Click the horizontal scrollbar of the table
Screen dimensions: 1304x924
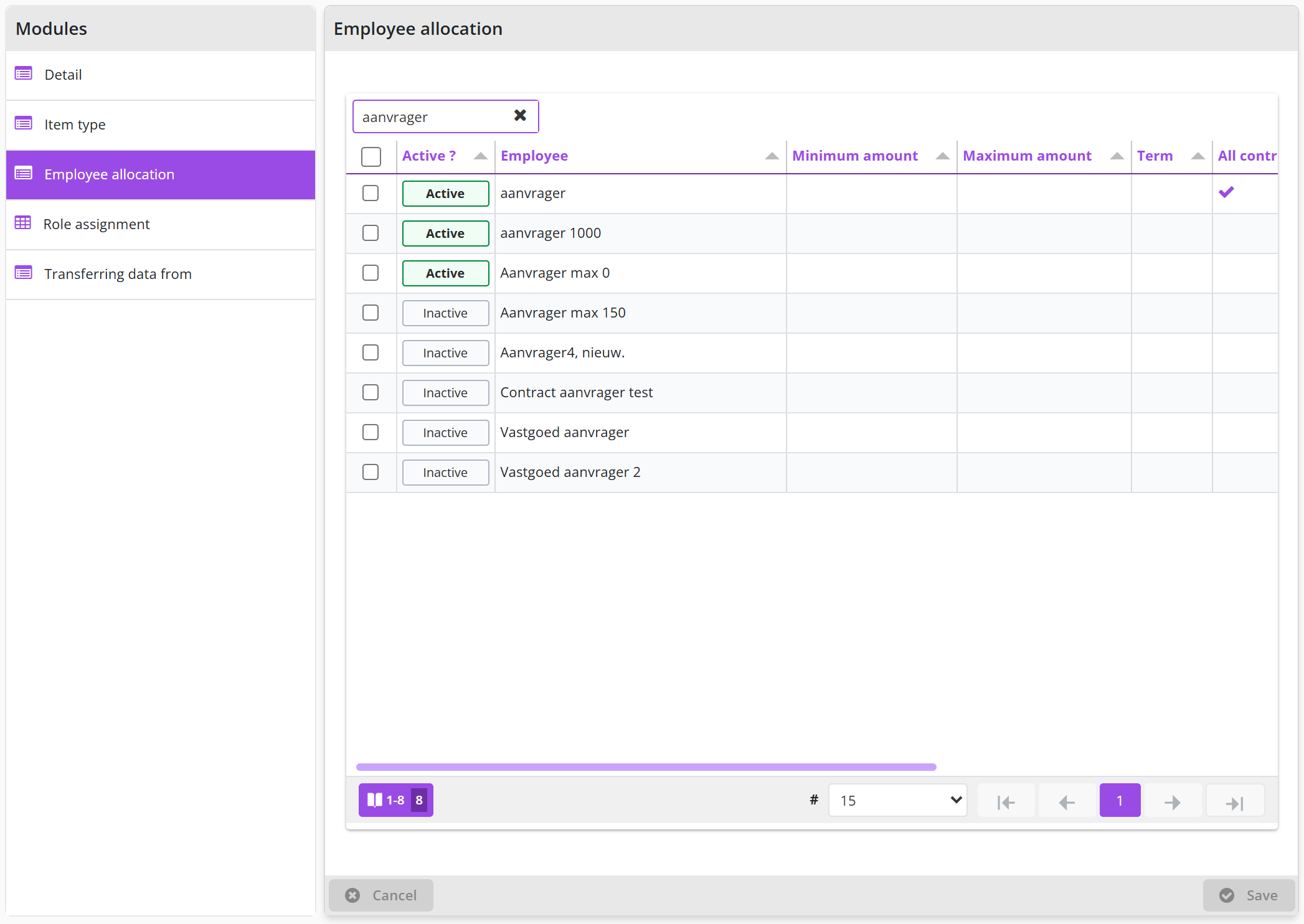[646, 767]
